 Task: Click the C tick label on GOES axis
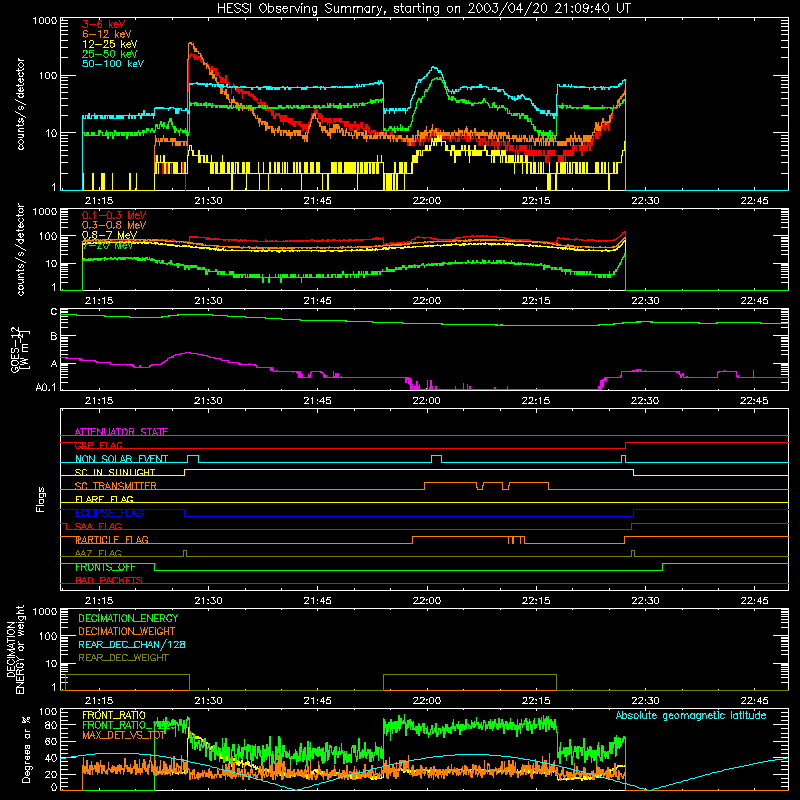(54, 312)
